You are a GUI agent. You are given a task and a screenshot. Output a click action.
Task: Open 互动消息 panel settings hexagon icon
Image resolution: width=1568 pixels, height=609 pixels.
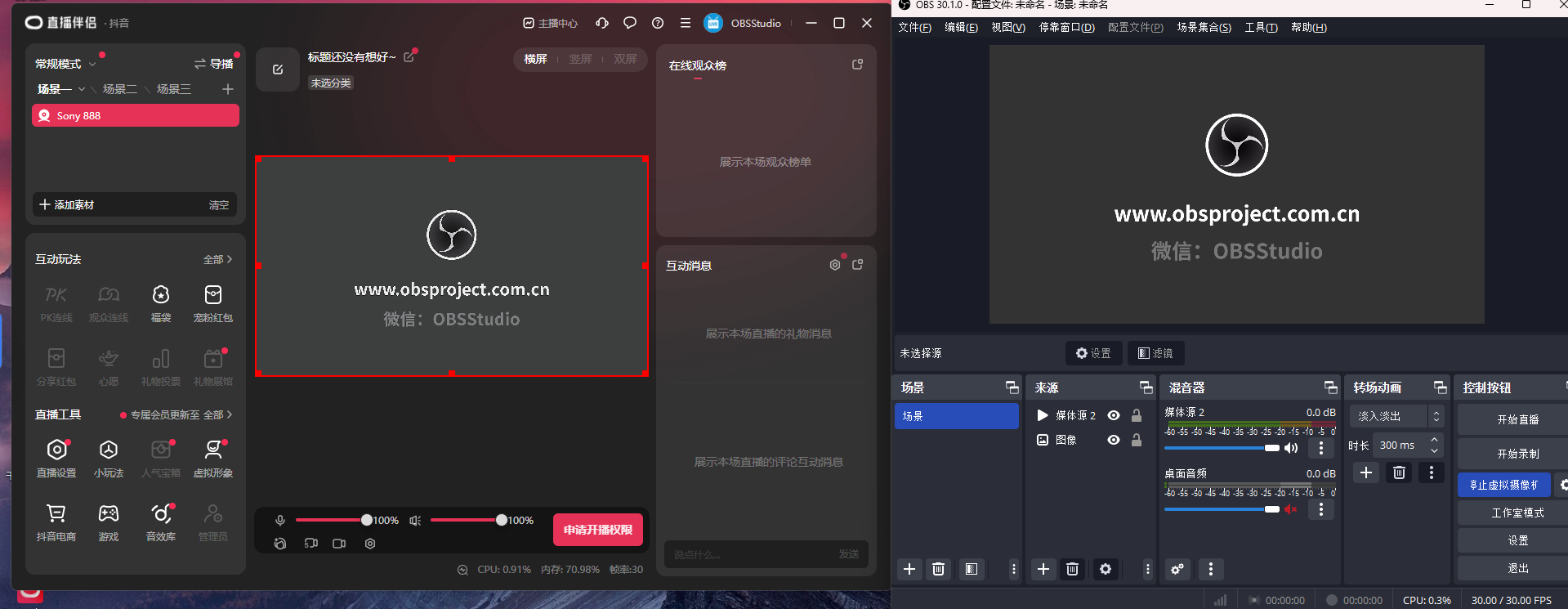tap(834, 265)
